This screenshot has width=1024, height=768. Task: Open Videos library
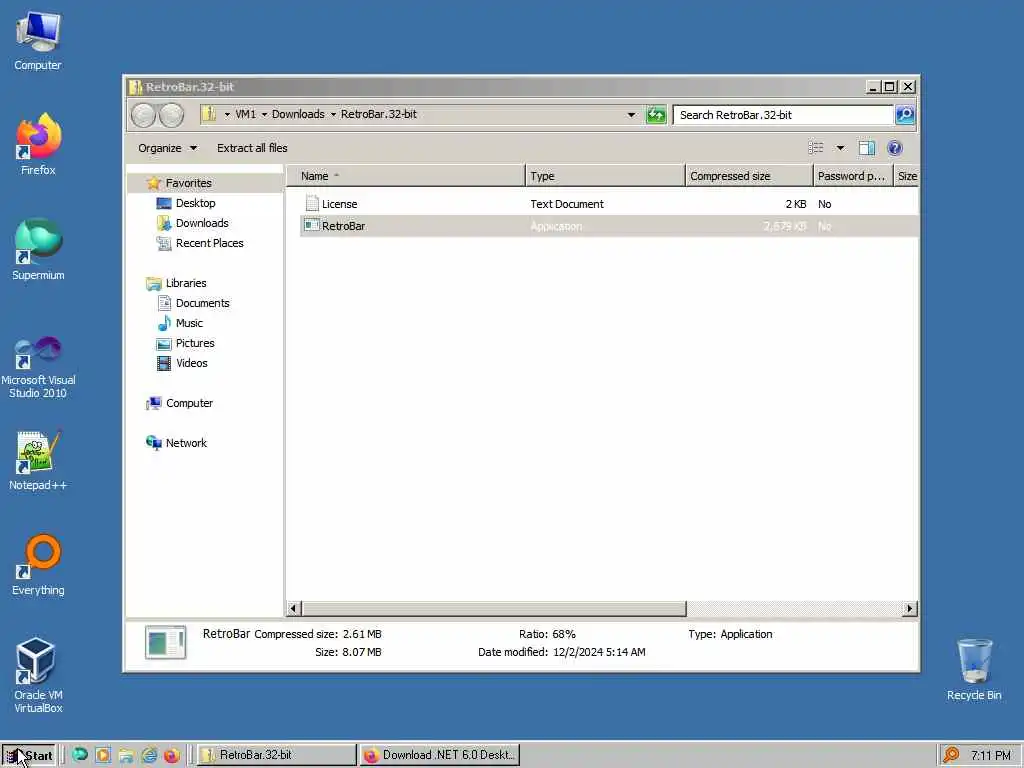pyautogui.click(x=191, y=363)
